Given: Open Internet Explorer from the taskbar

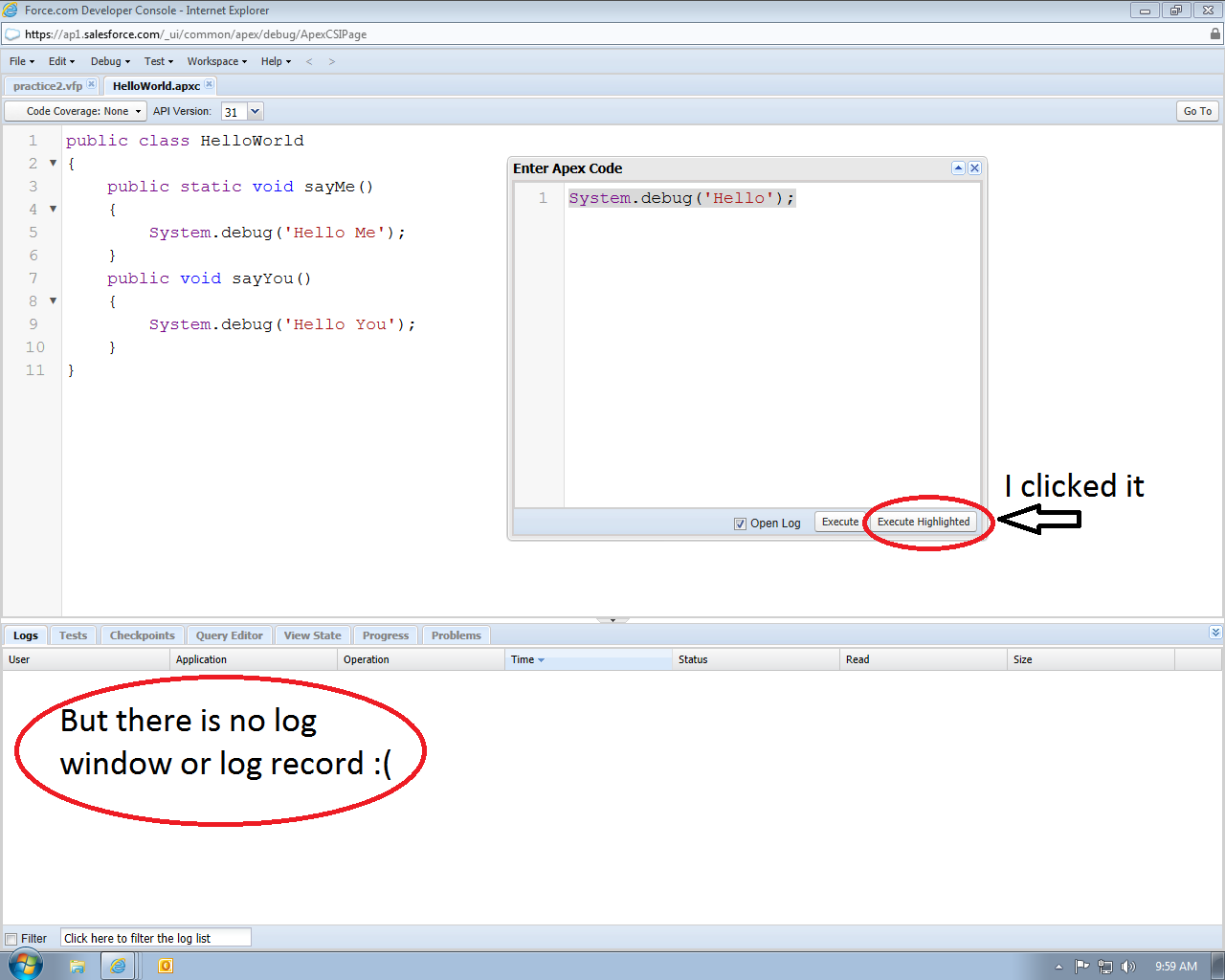Looking at the screenshot, I should point(118,966).
